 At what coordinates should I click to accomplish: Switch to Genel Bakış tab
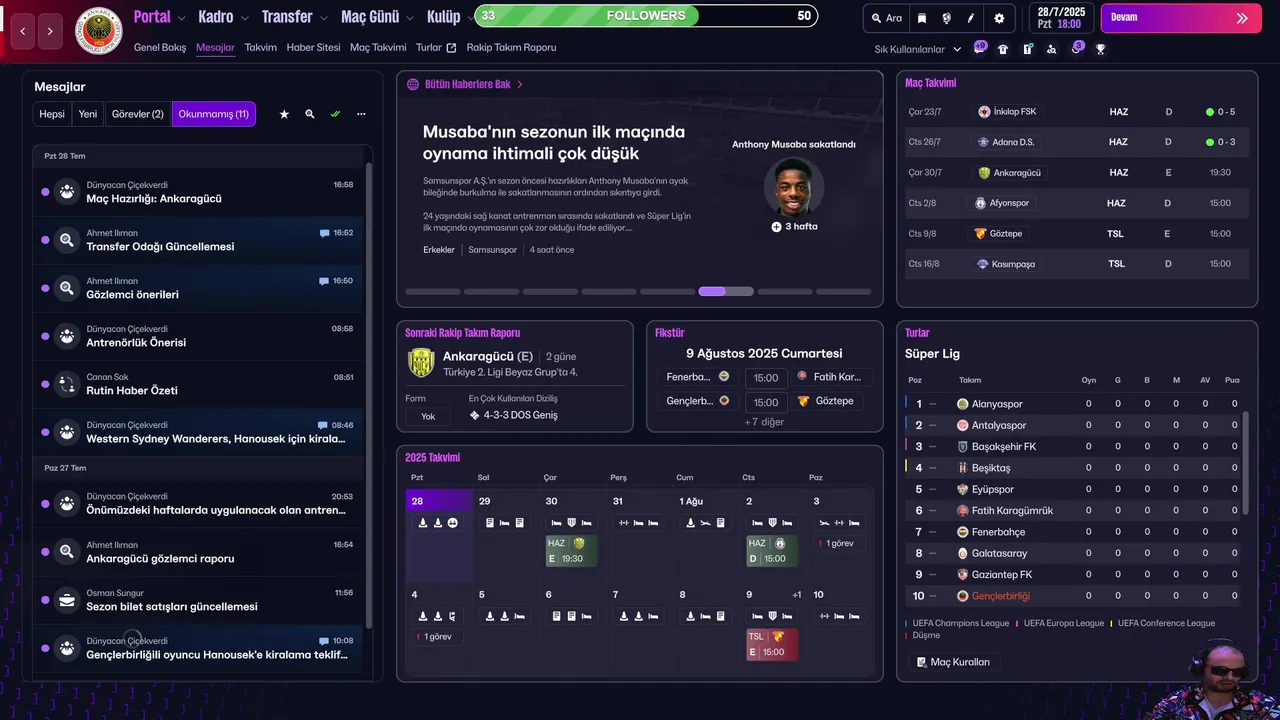pos(160,47)
